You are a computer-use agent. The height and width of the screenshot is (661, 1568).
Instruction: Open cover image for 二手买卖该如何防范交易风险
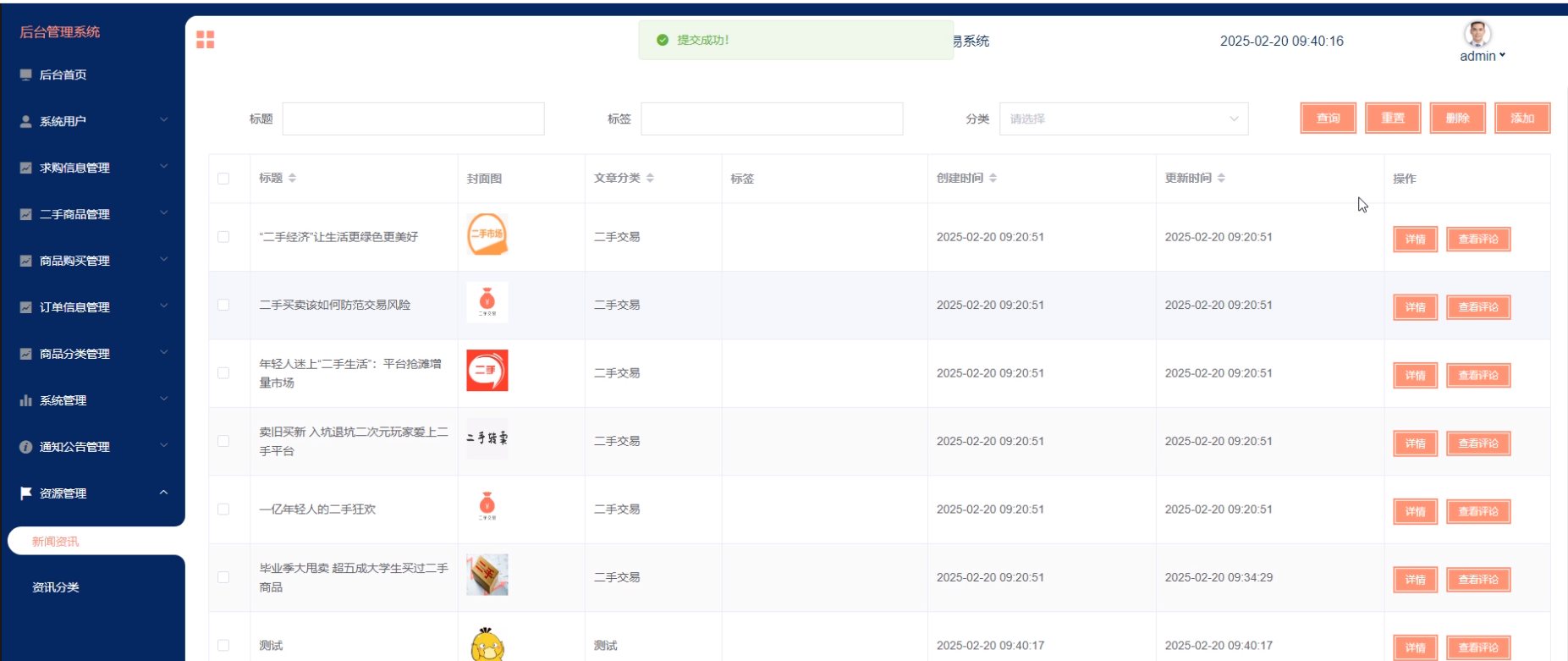(x=487, y=302)
